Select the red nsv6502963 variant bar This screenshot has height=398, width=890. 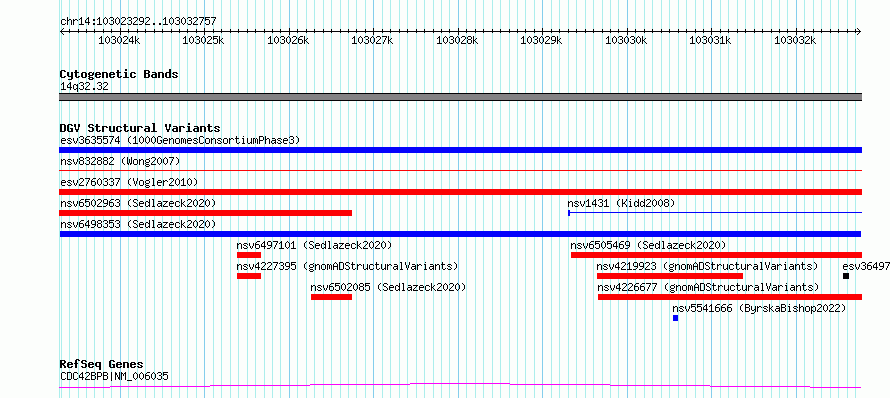[205, 213]
